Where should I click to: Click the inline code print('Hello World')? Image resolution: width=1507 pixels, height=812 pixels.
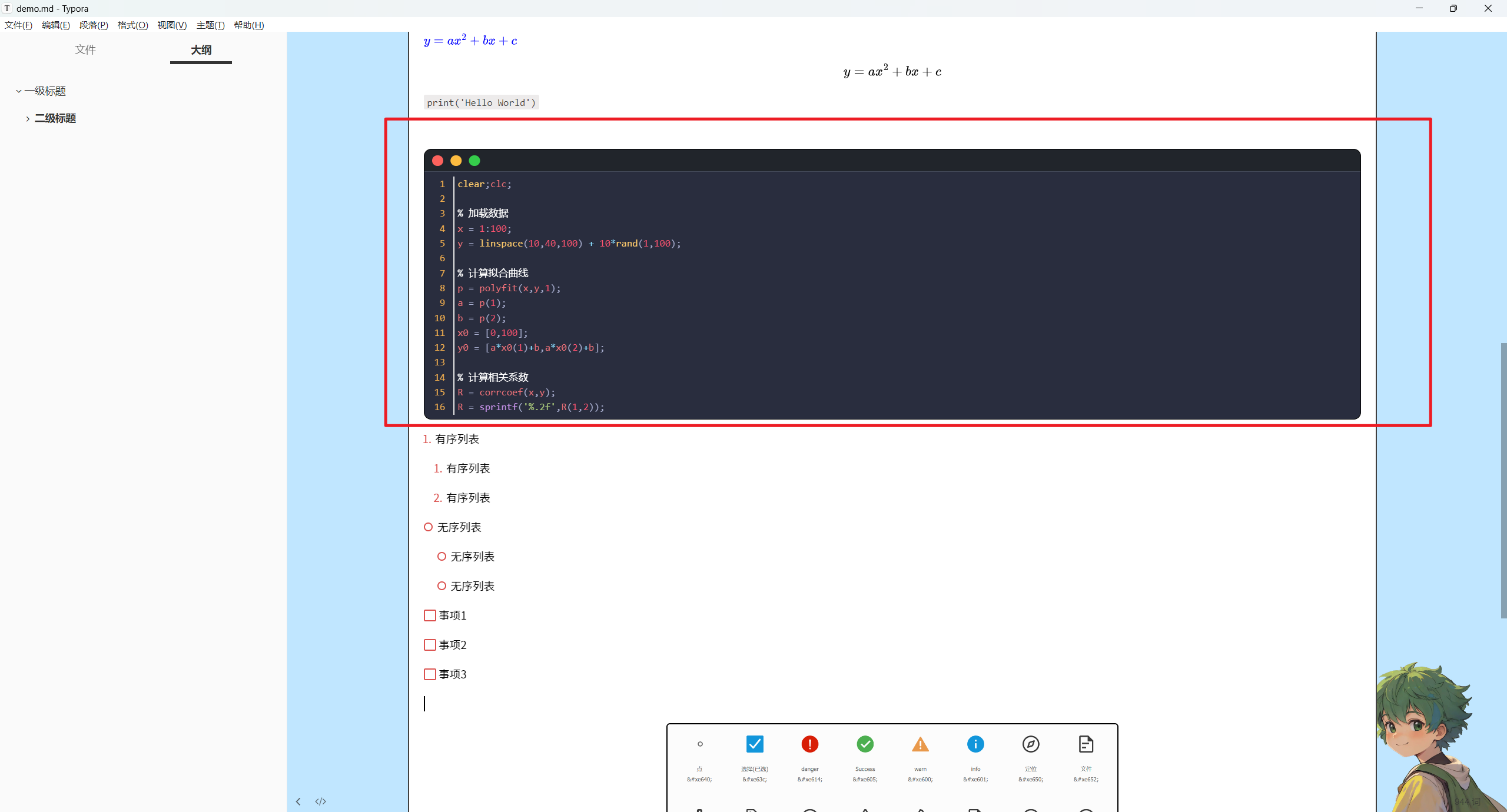tap(481, 102)
